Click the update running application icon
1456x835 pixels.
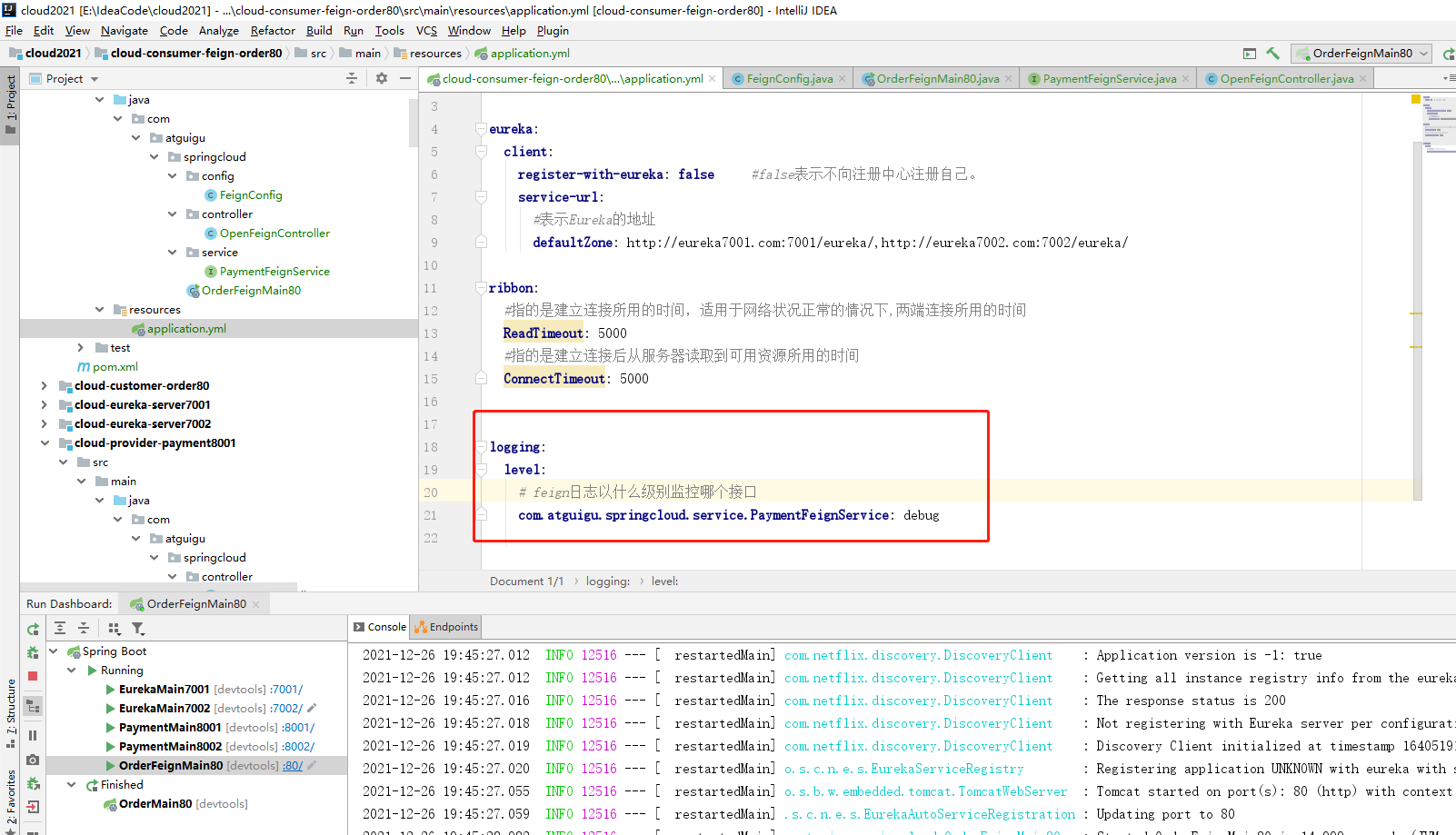pos(33,783)
